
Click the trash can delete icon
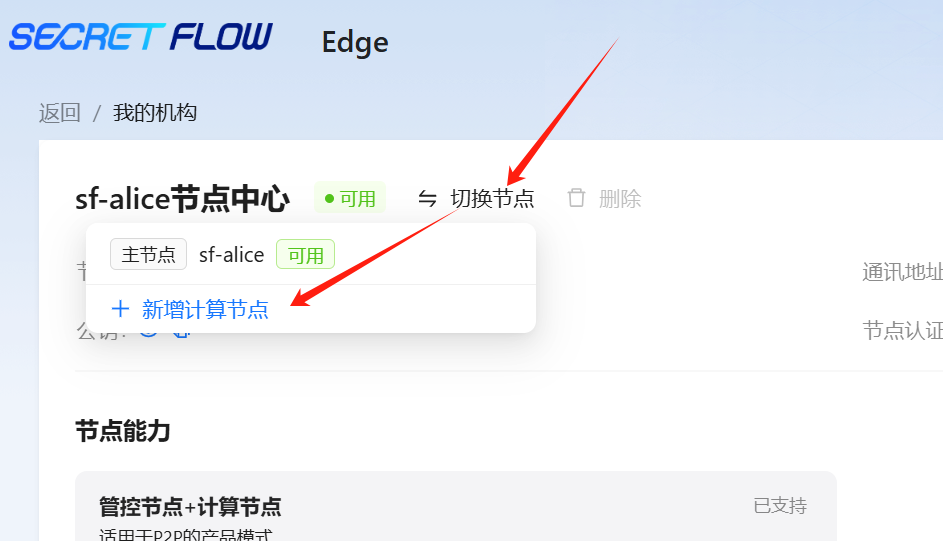pyautogui.click(x=576, y=198)
